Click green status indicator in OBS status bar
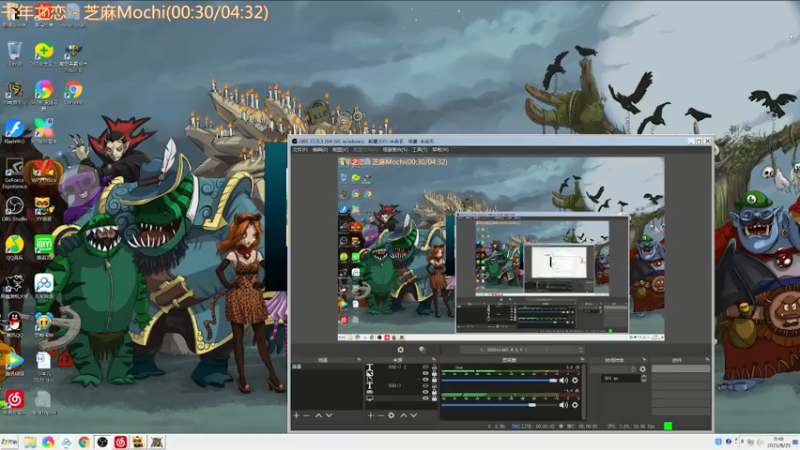Screen dimensions: 800x450 tap(668, 426)
